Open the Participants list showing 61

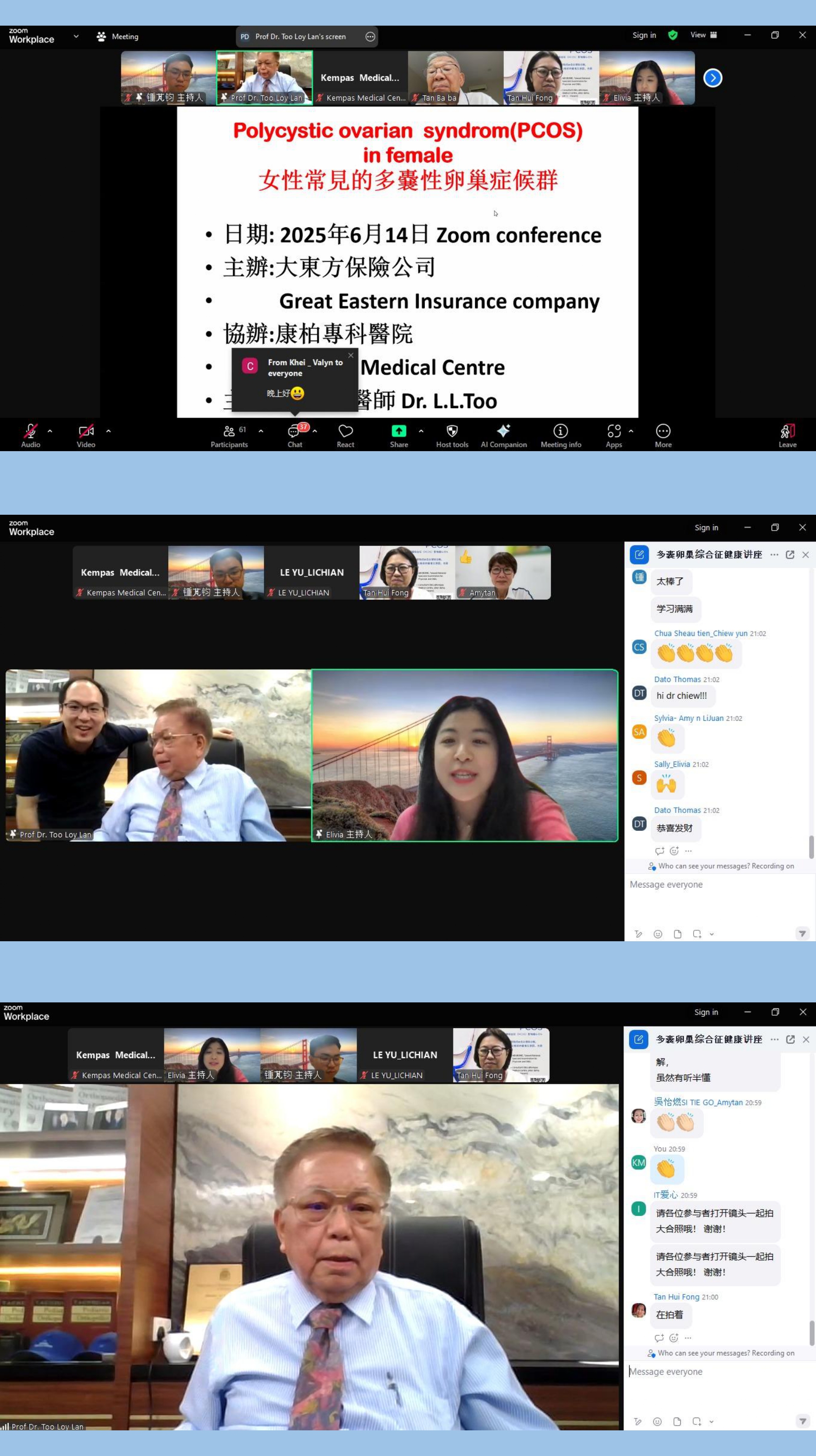pos(229,434)
